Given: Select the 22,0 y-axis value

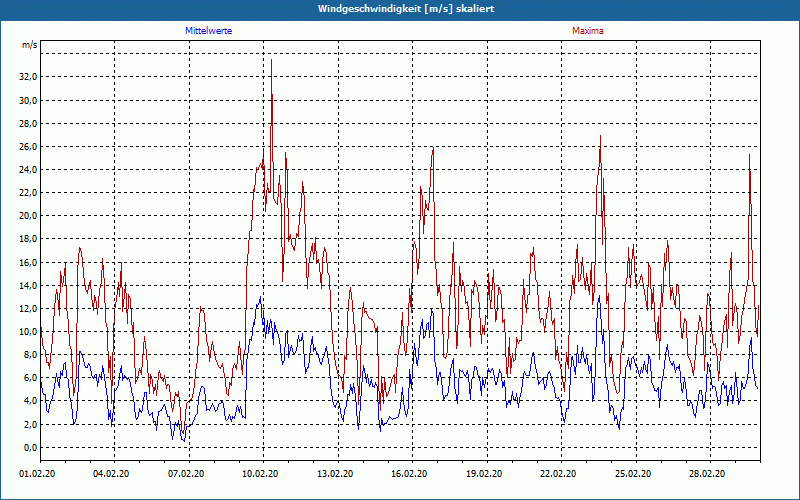Looking at the screenshot, I should click(x=29, y=193).
